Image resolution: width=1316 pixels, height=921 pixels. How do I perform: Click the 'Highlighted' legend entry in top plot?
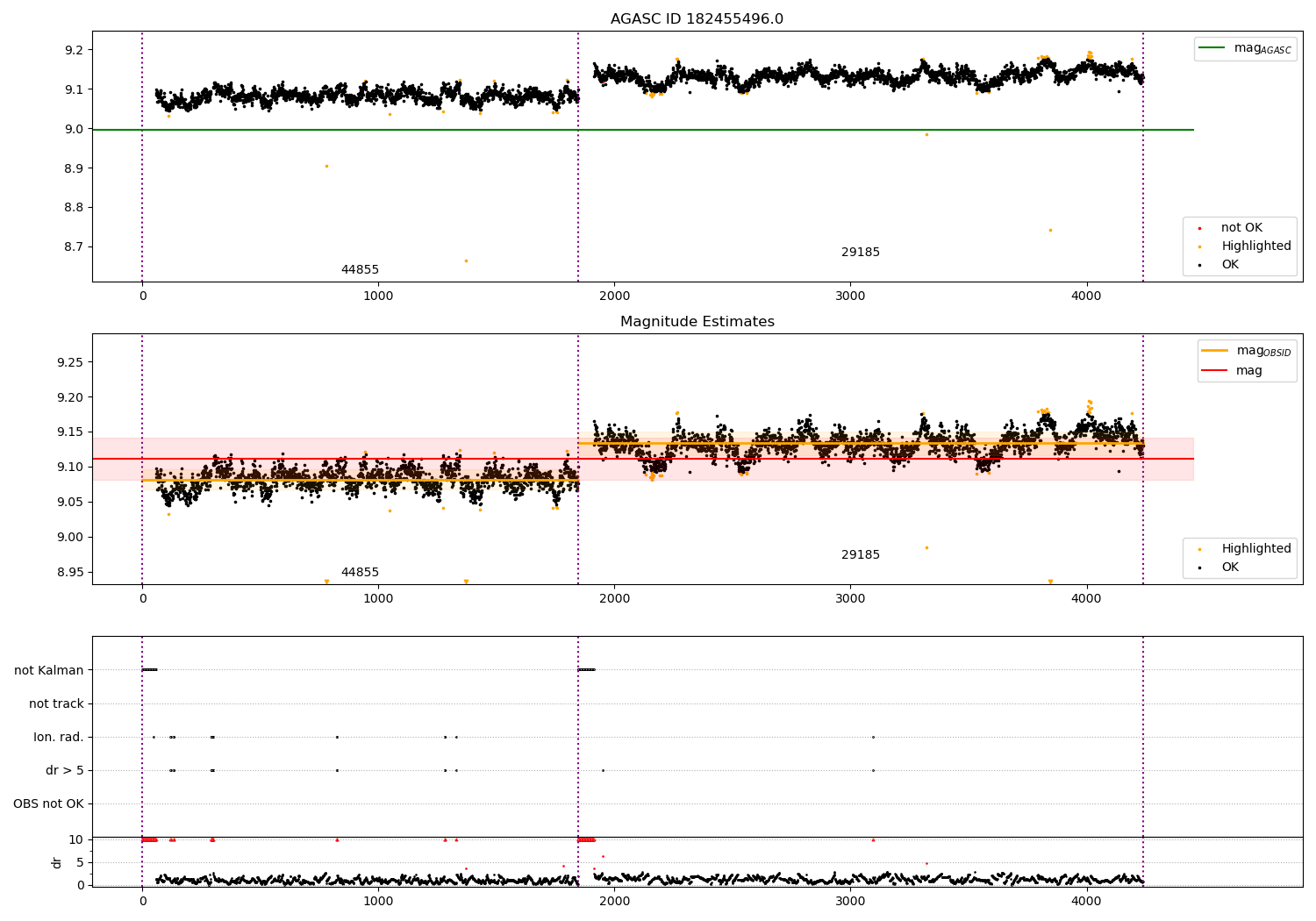pos(1256,246)
